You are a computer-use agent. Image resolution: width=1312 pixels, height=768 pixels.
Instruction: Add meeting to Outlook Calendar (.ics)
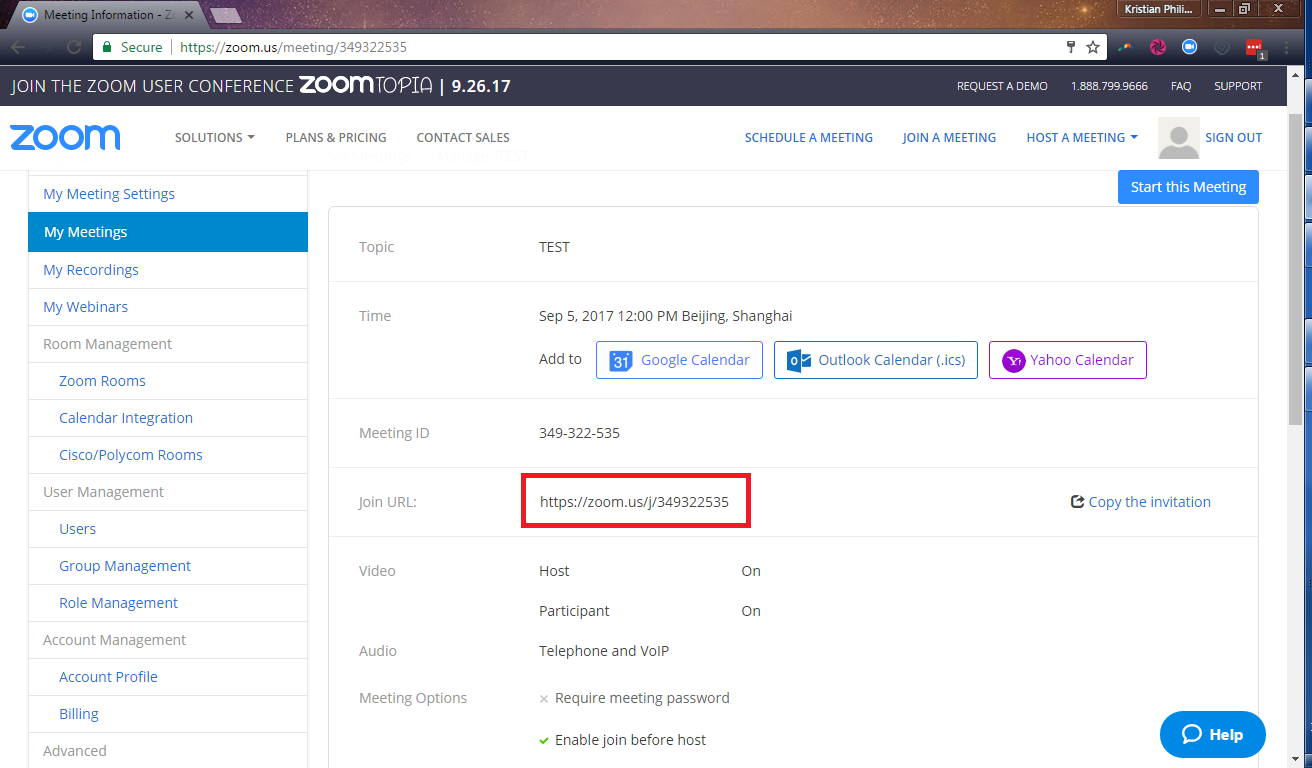click(876, 360)
